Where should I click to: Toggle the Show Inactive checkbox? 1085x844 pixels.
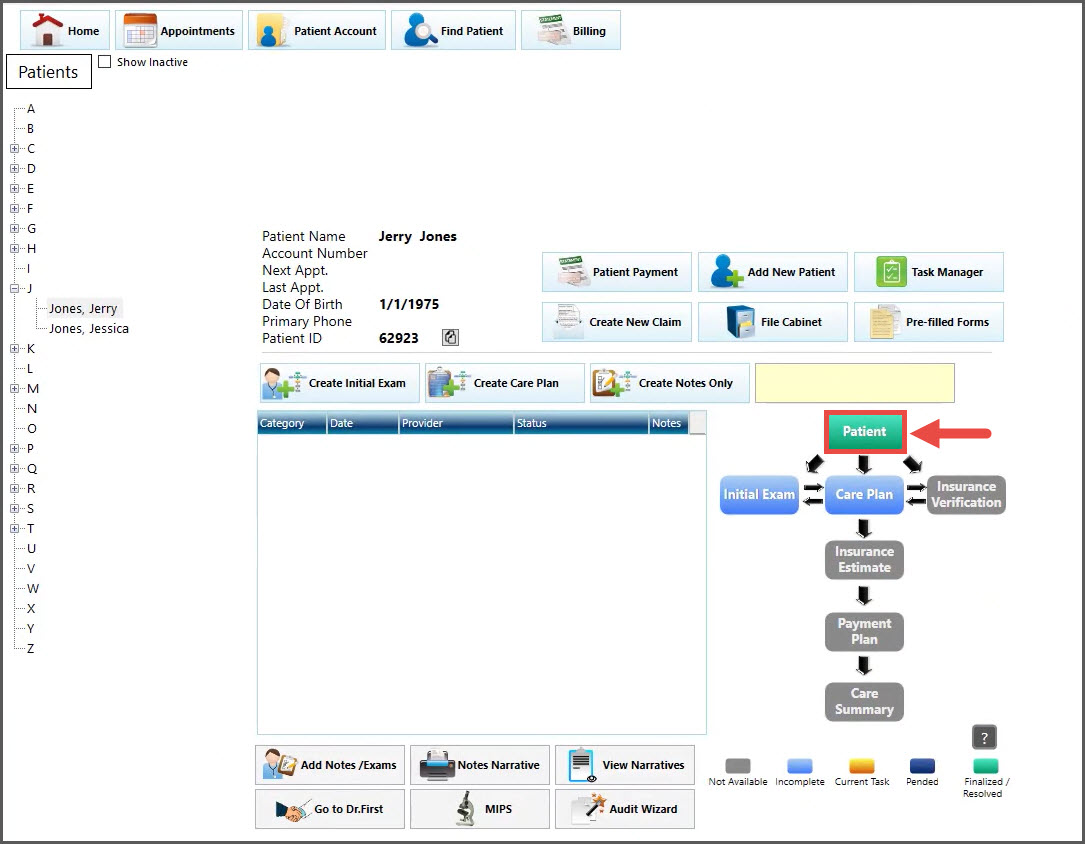pyautogui.click(x=104, y=62)
